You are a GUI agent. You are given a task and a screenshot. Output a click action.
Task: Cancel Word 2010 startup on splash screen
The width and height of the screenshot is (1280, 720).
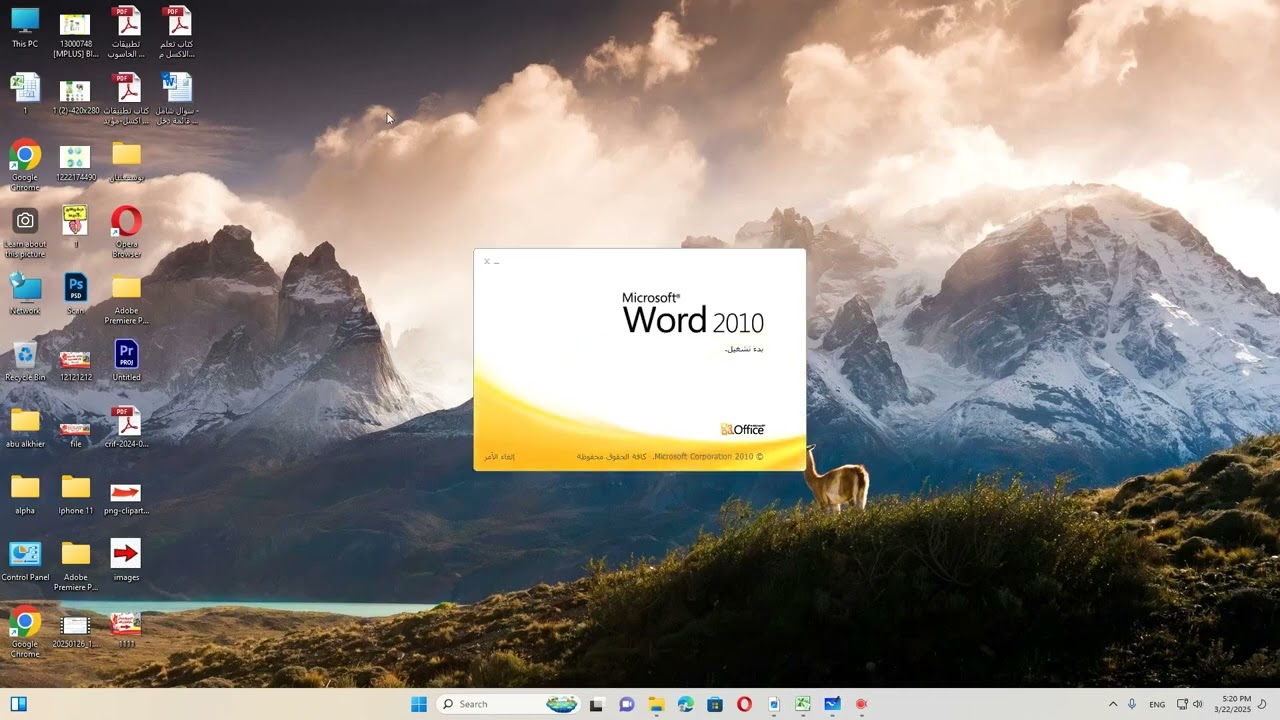(499, 457)
